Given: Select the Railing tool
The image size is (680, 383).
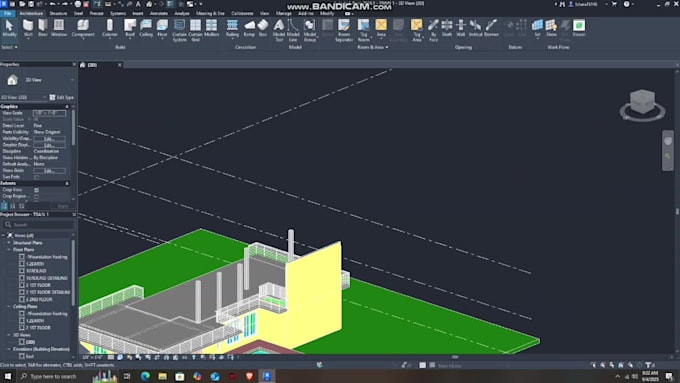Looking at the screenshot, I should point(232,28).
